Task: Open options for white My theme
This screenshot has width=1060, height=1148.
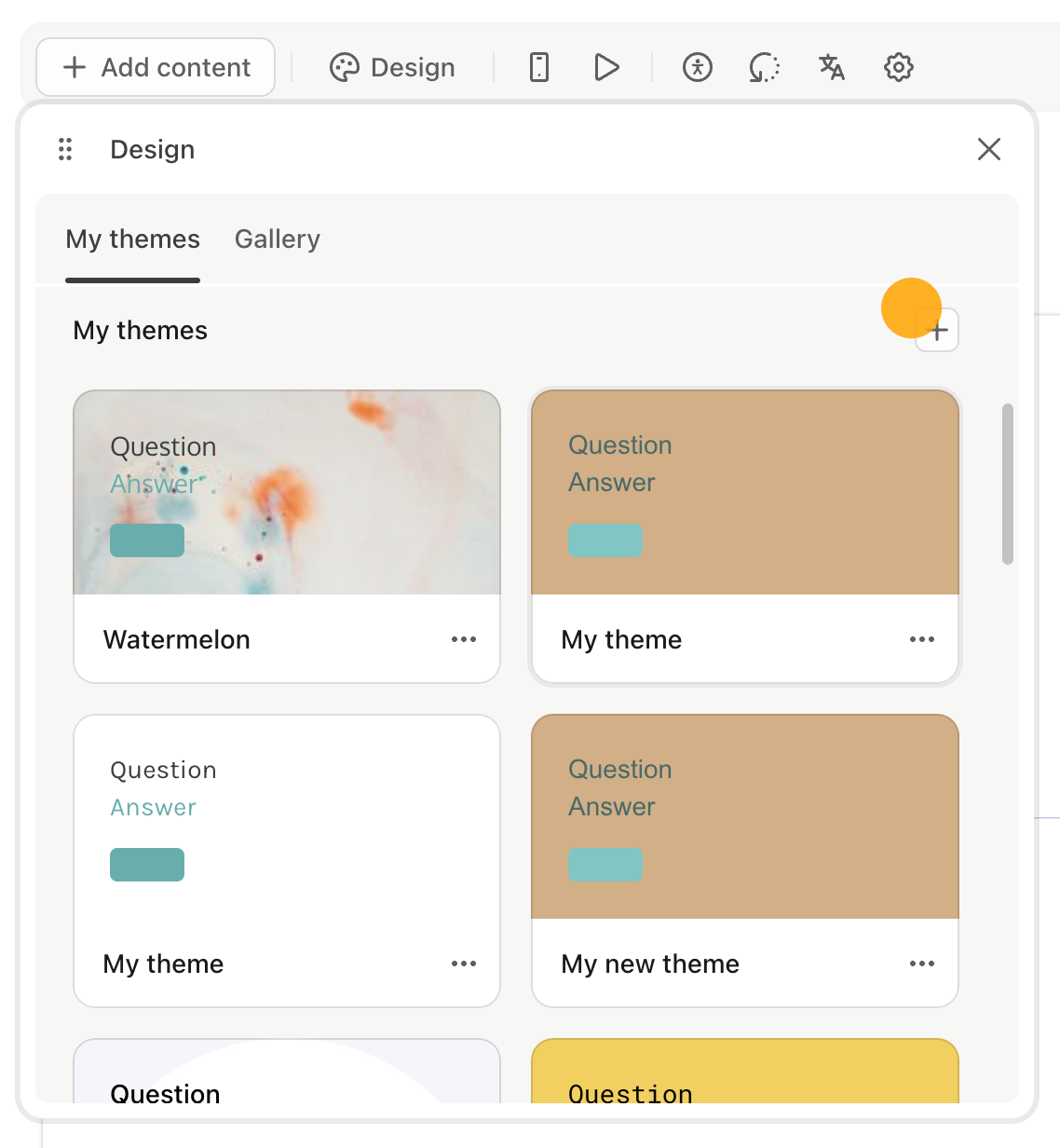Action: (463, 963)
